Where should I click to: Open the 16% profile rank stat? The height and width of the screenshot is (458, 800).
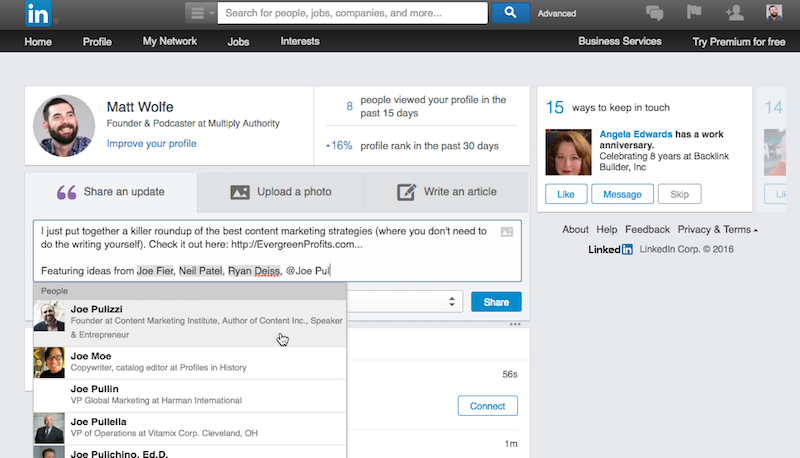click(x=412, y=146)
